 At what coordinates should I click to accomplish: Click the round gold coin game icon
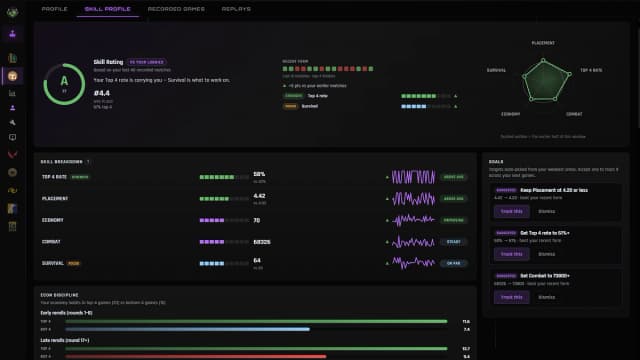[x=13, y=172]
